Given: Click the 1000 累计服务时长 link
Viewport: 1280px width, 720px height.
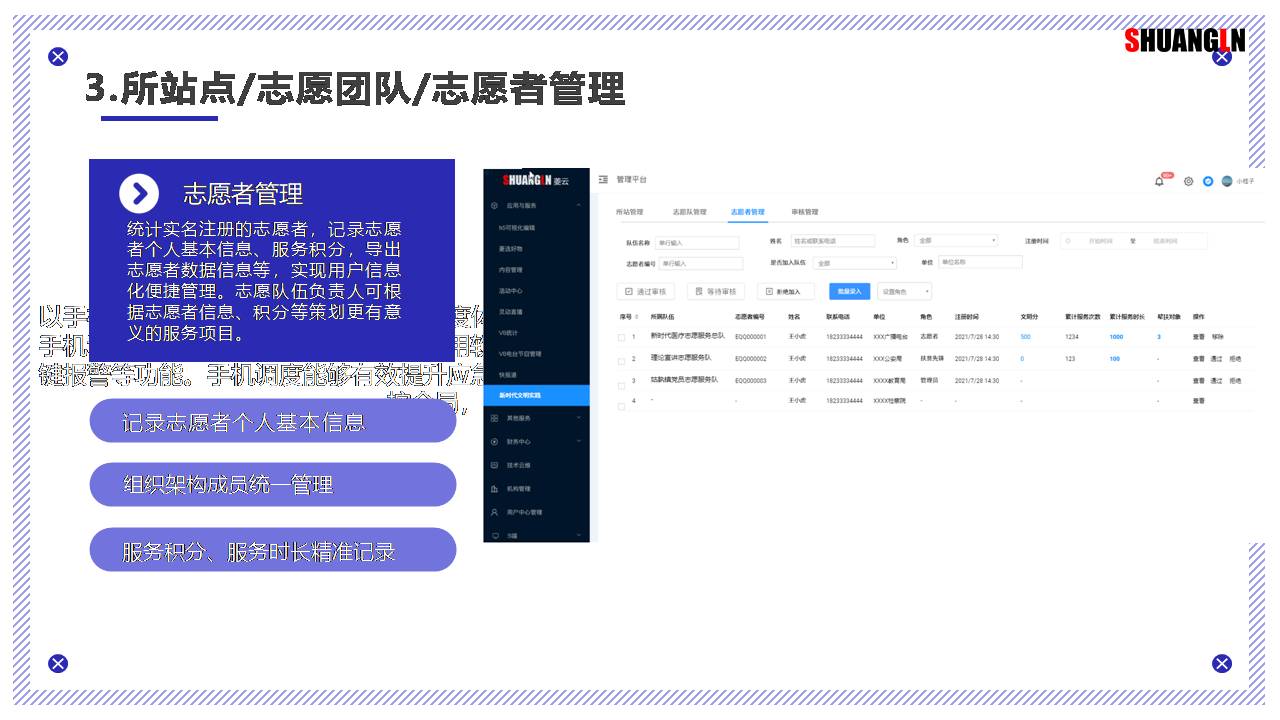Looking at the screenshot, I should point(1116,337).
